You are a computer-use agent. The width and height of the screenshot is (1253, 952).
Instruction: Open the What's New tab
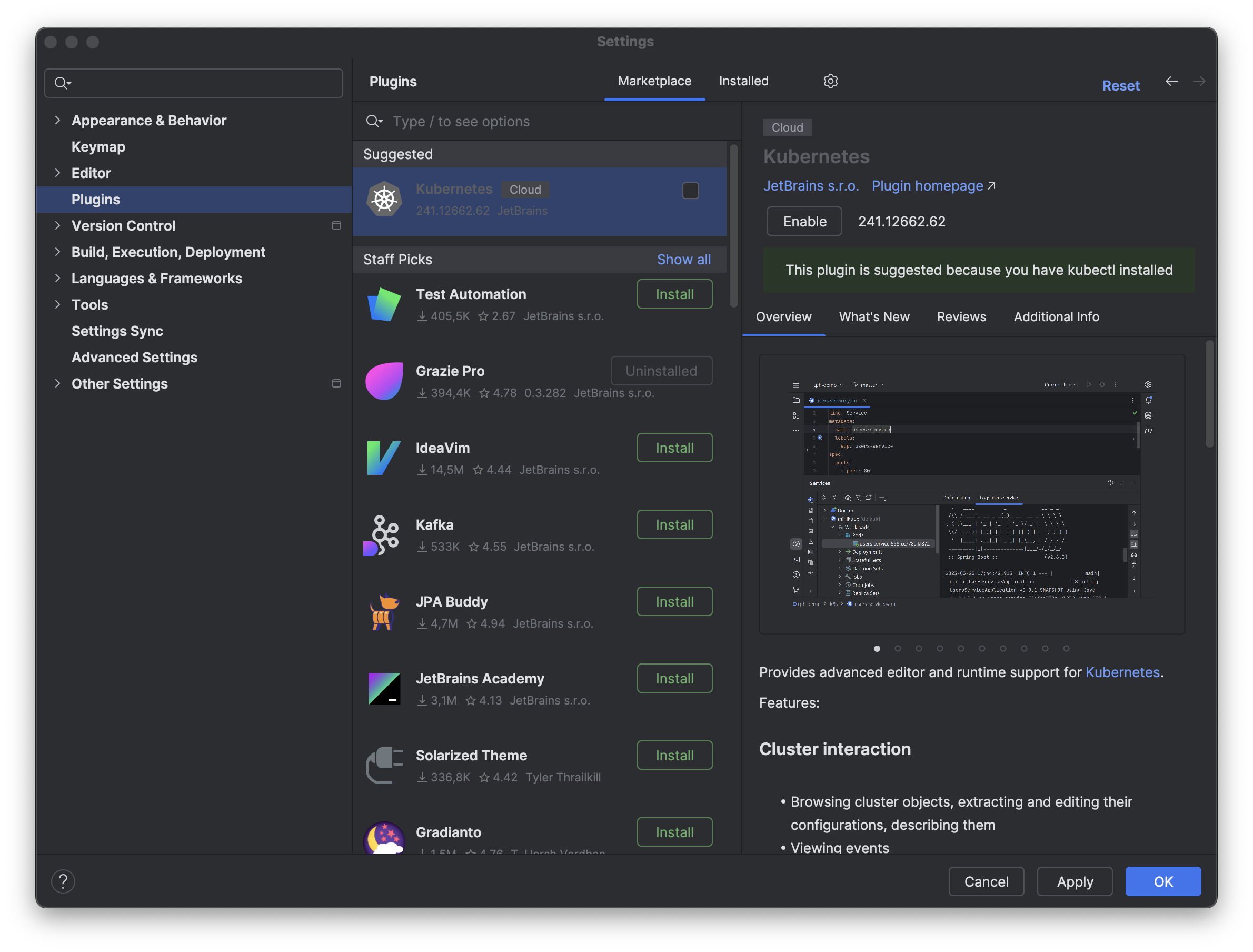tap(874, 317)
